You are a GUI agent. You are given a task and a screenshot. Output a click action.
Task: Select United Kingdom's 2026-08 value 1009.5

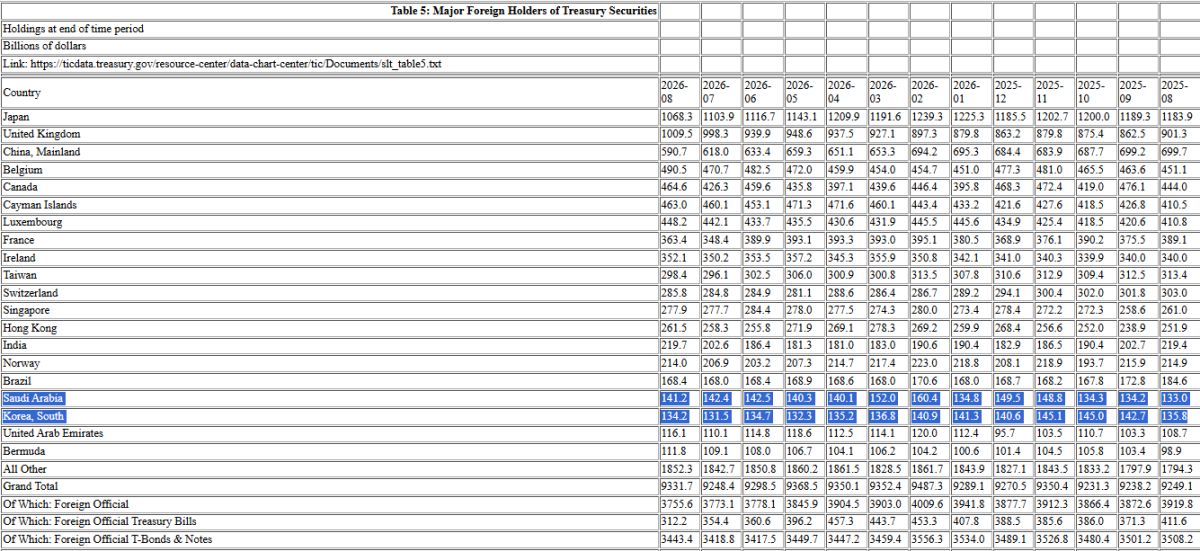click(x=679, y=134)
